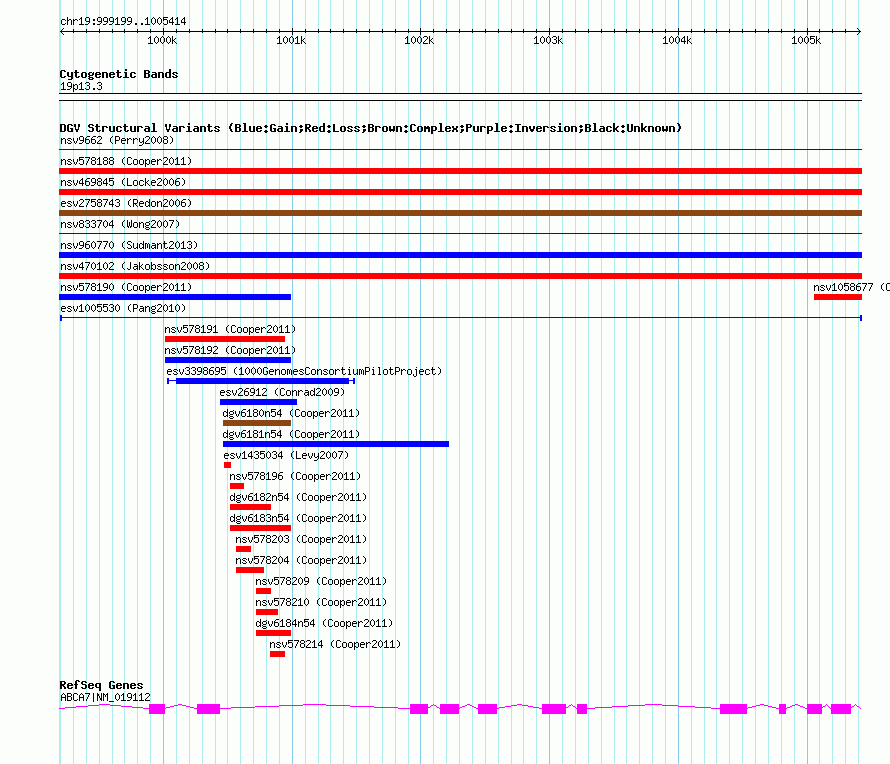Select the red bar under nsv578204
The height and width of the screenshot is (764, 890).
(250, 570)
